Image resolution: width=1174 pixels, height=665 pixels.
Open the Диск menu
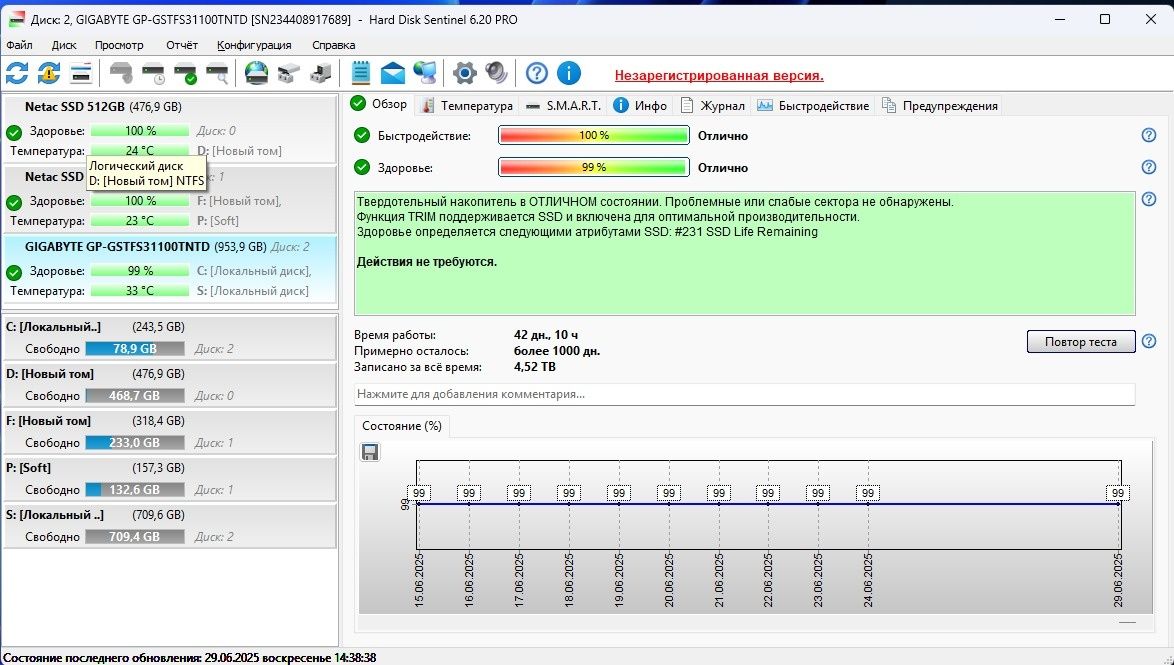[64, 45]
